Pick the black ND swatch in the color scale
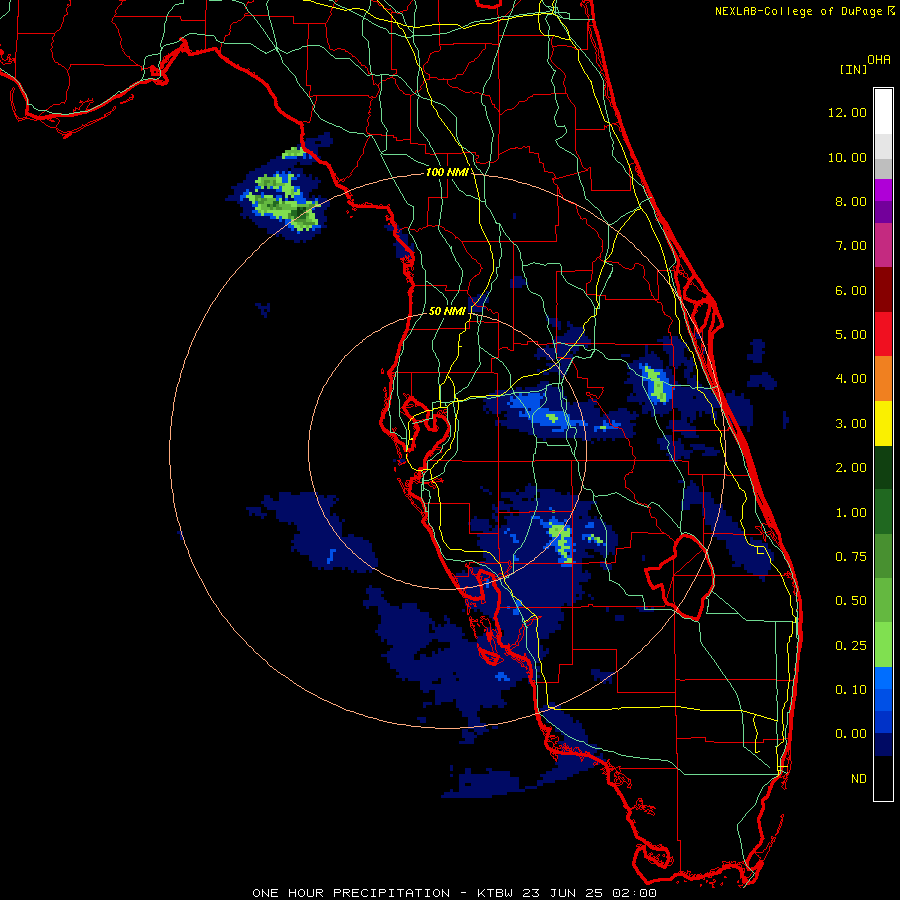Viewport: 900px width, 900px height. pos(883,778)
